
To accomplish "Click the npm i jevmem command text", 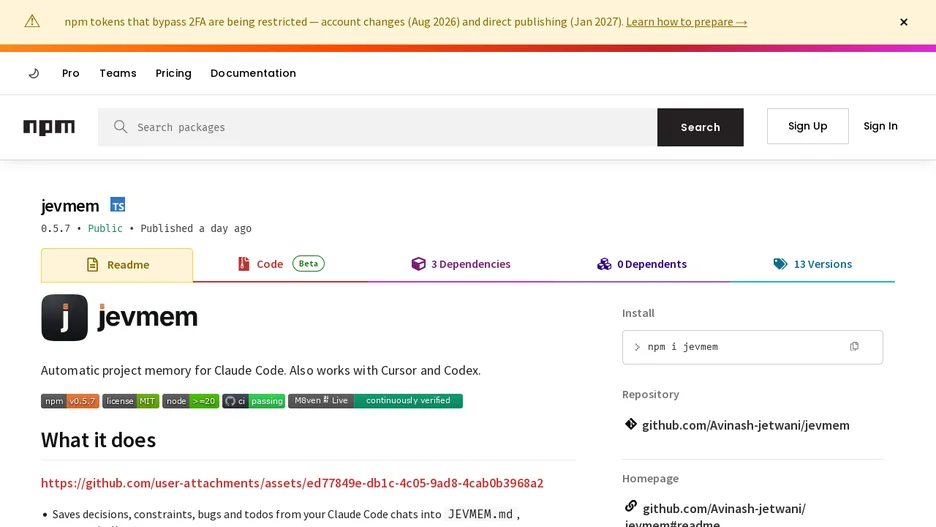I will (x=683, y=347).
